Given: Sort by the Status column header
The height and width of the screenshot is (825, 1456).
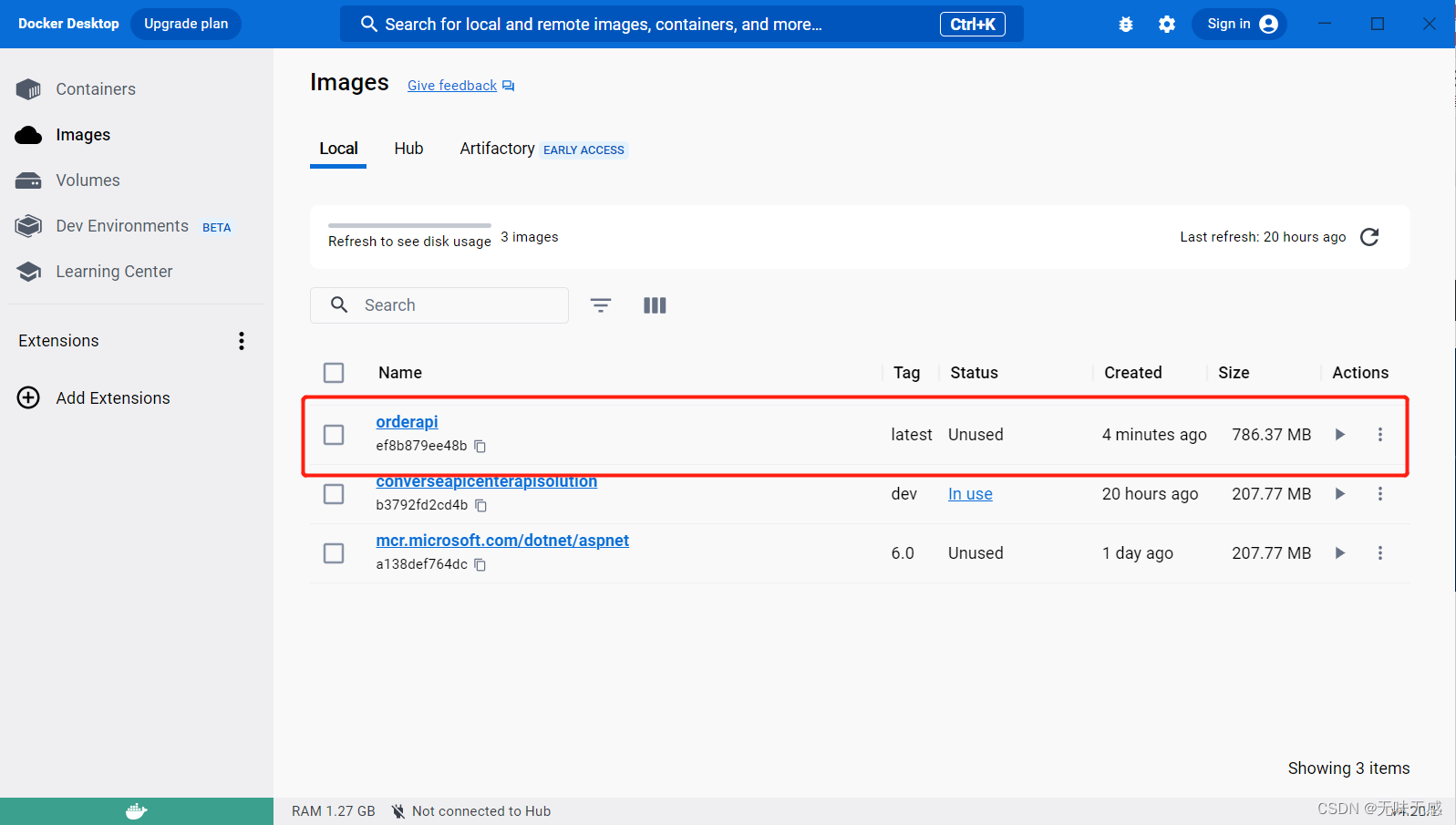Looking at the screenshot, I should click(974, 373).
